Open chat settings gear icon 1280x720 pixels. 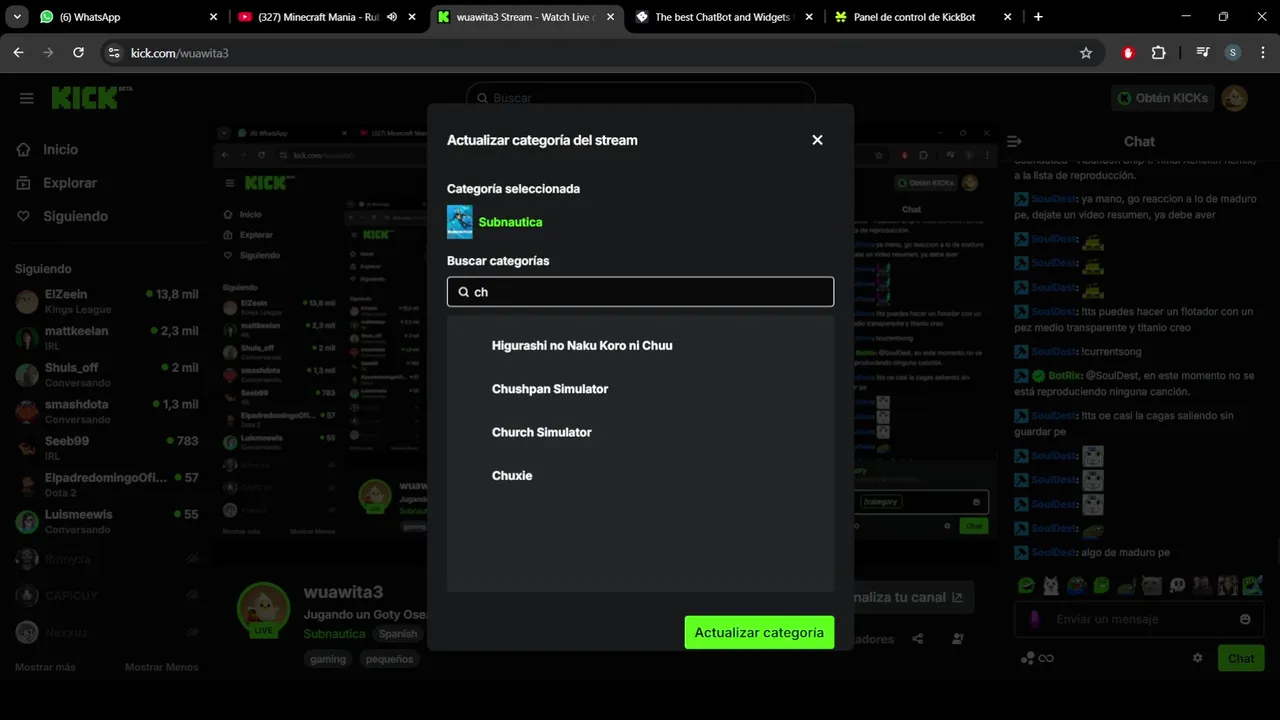pos(1197,658)
